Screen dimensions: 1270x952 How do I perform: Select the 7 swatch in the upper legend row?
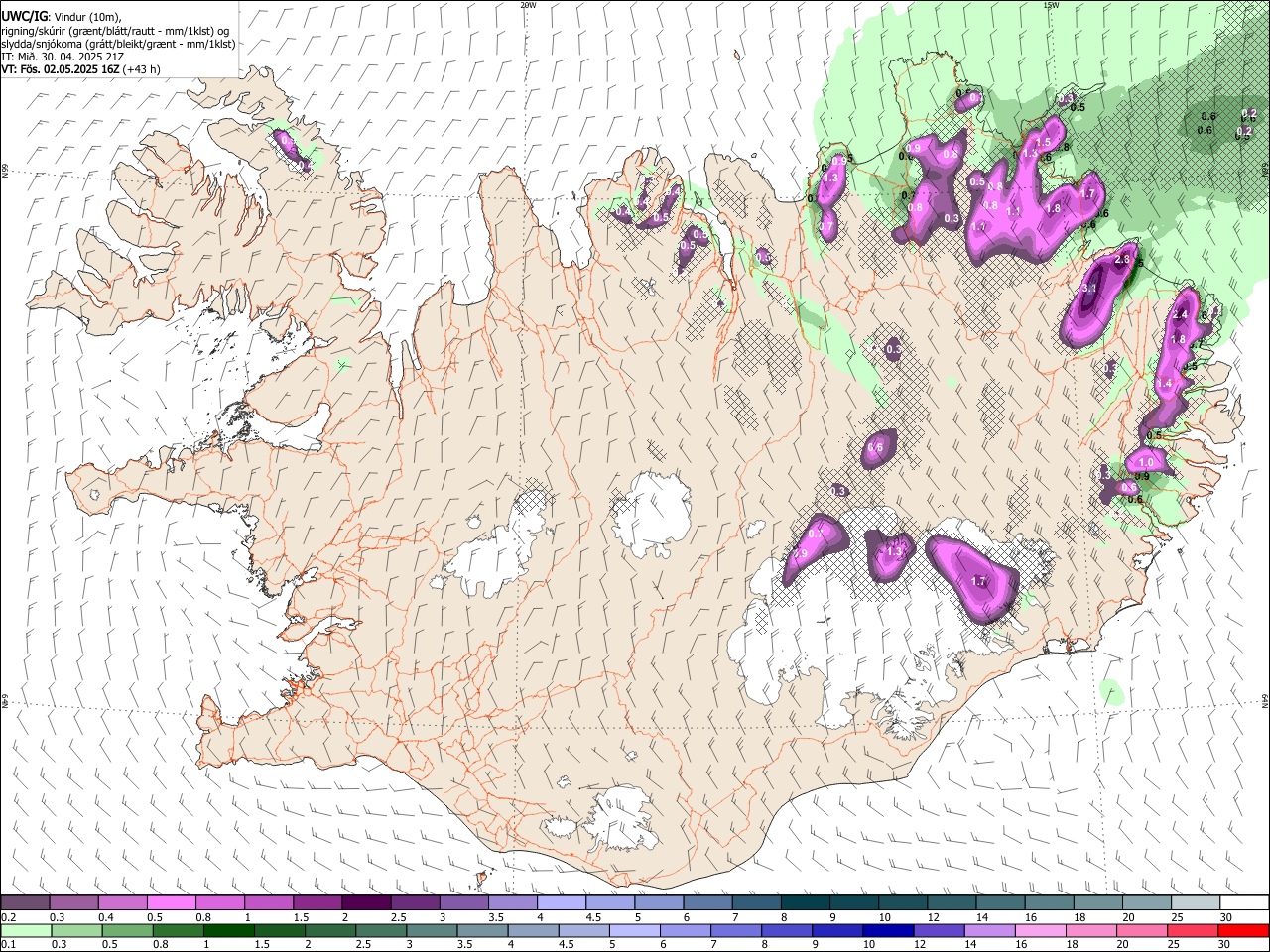755,902
